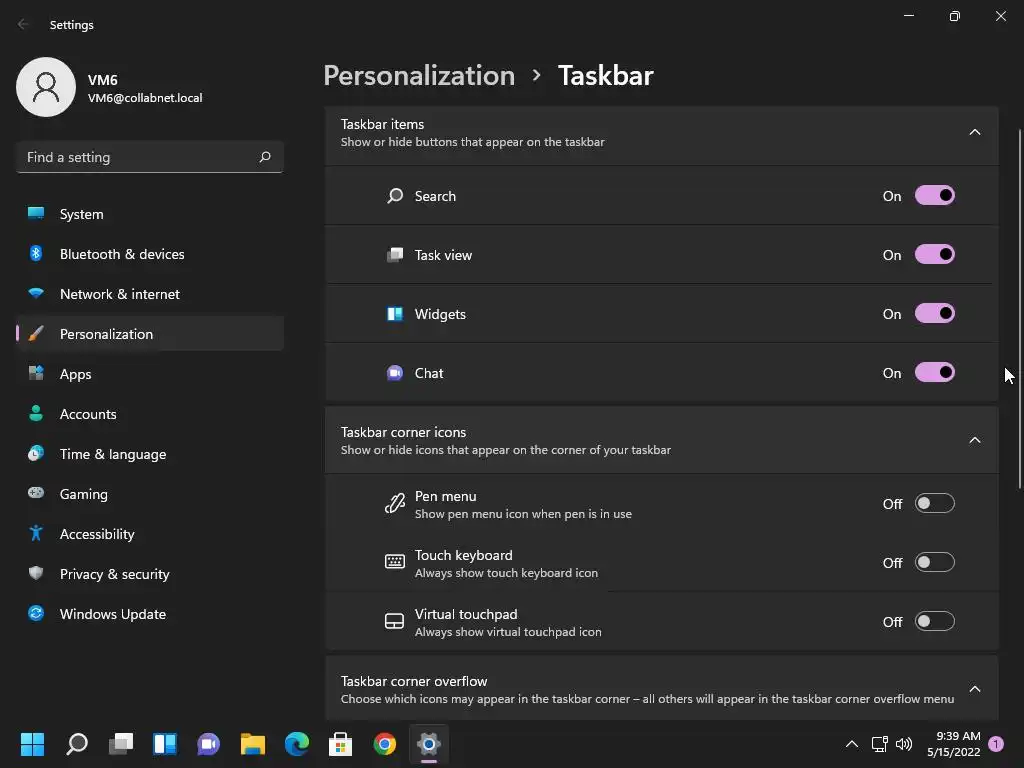The height and width of the screenshot is (768, 1024).
Task: Enable the Touch keyboard toggle
Action: tap(935, 562)
